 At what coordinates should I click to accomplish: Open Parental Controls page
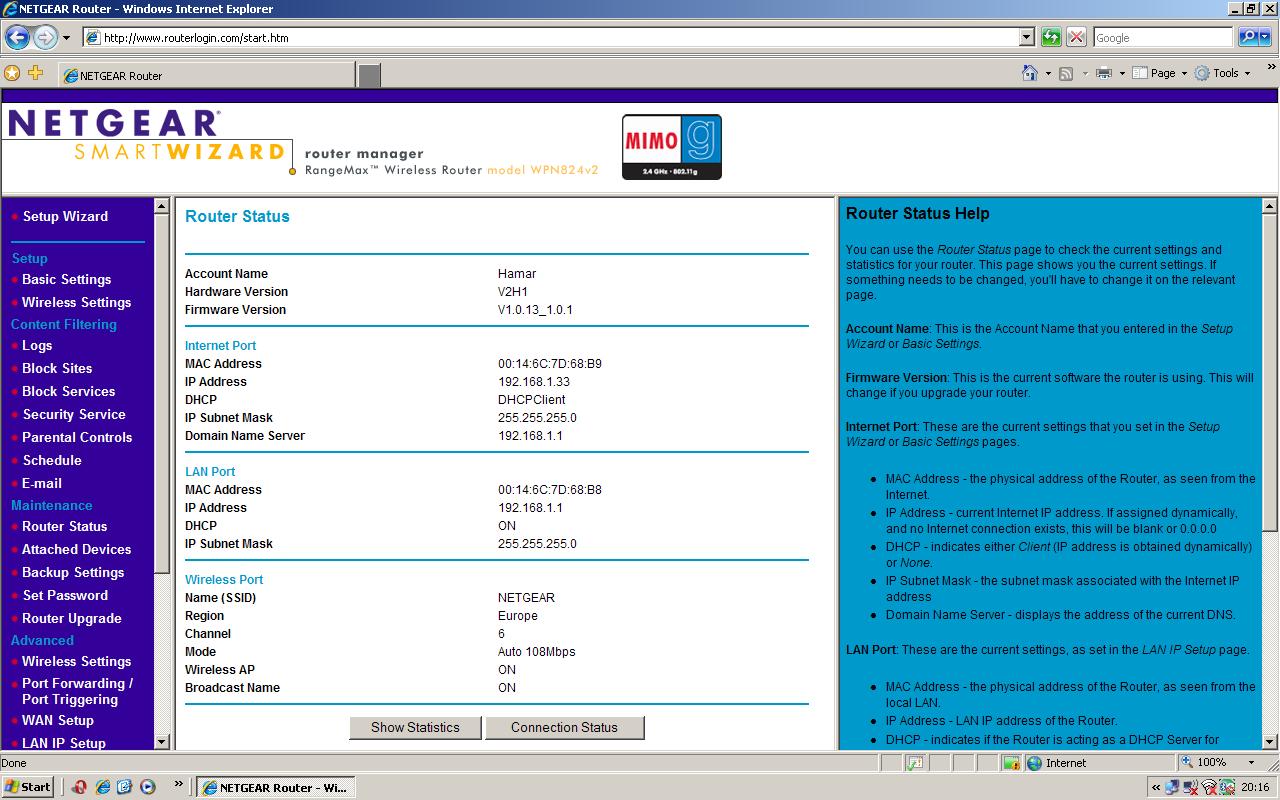coord(77,437)
